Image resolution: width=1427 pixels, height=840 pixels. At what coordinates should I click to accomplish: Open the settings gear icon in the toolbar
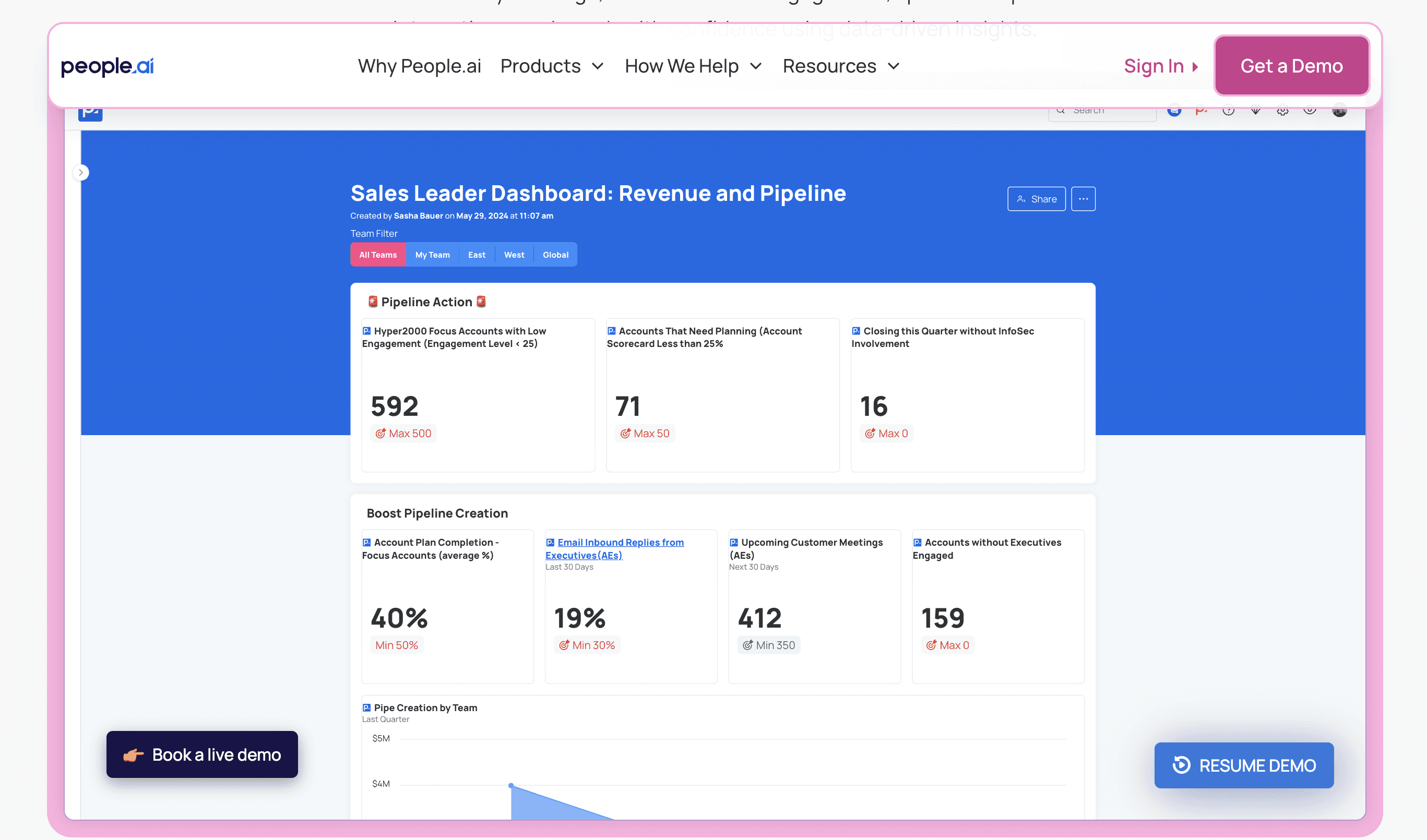[1282, 112]
